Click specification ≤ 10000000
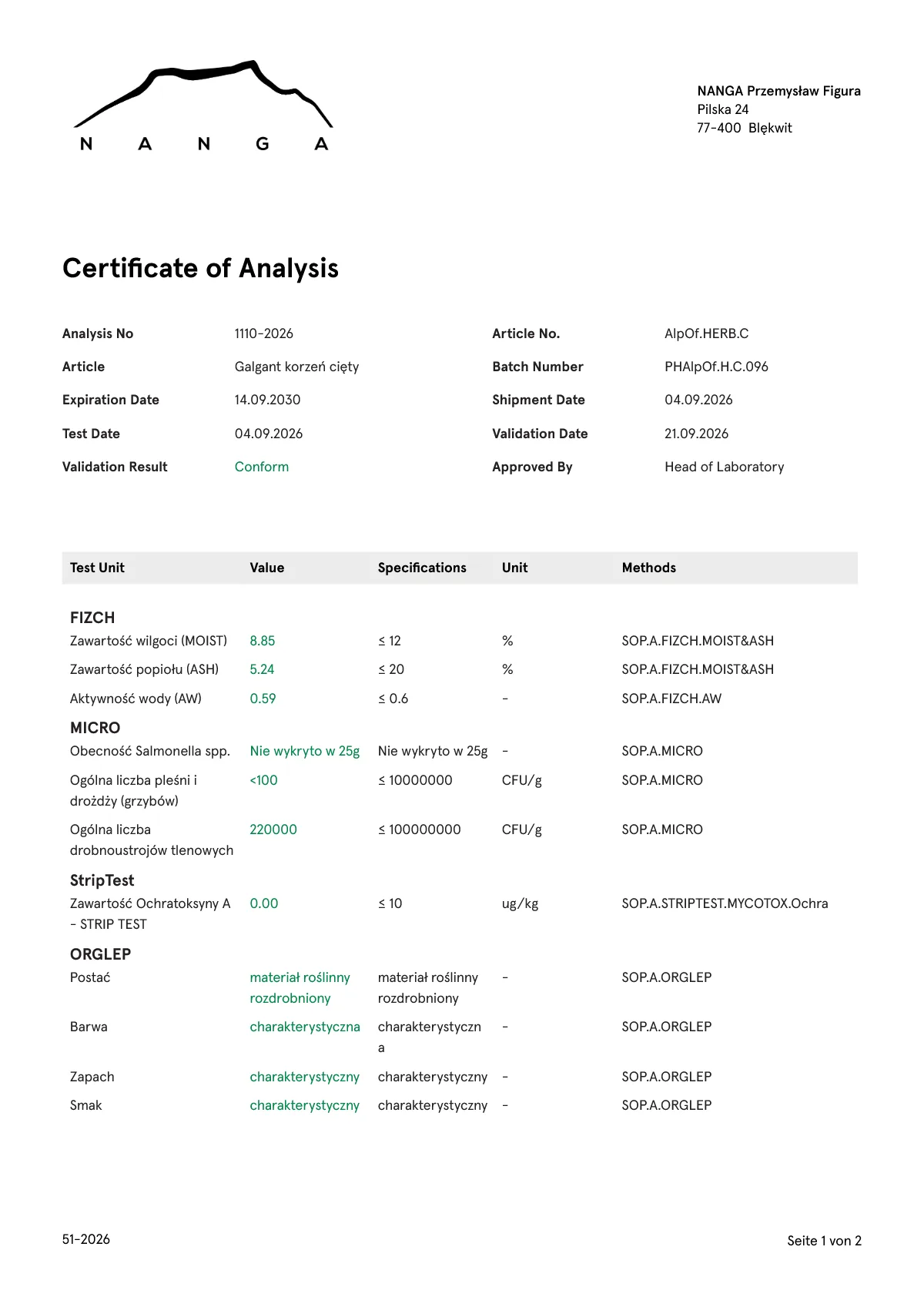The height and width of the screenshot is (1307, 924). (415, 780)
